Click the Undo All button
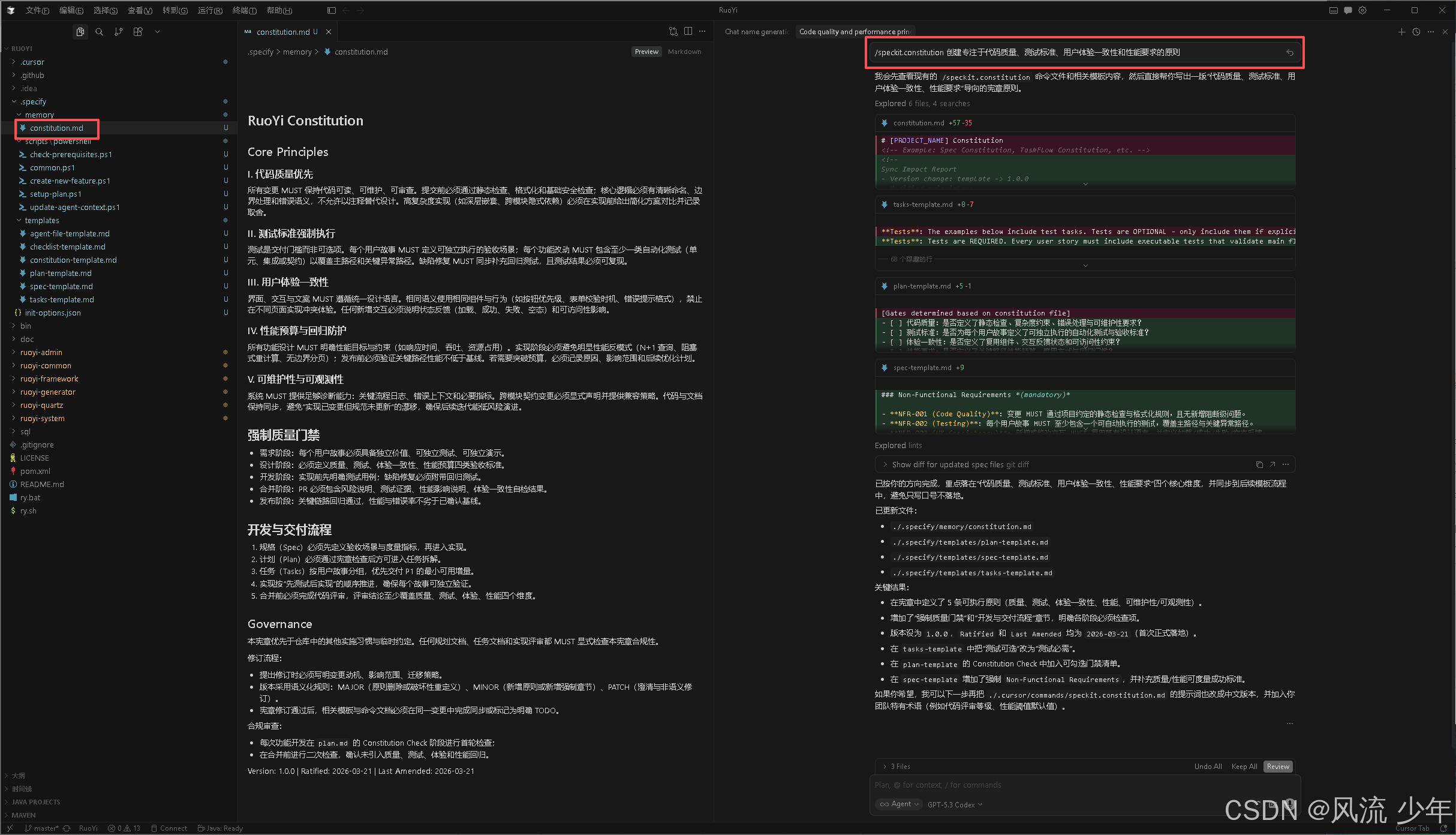This screenshot has width=1456, height=835. 1207,766
